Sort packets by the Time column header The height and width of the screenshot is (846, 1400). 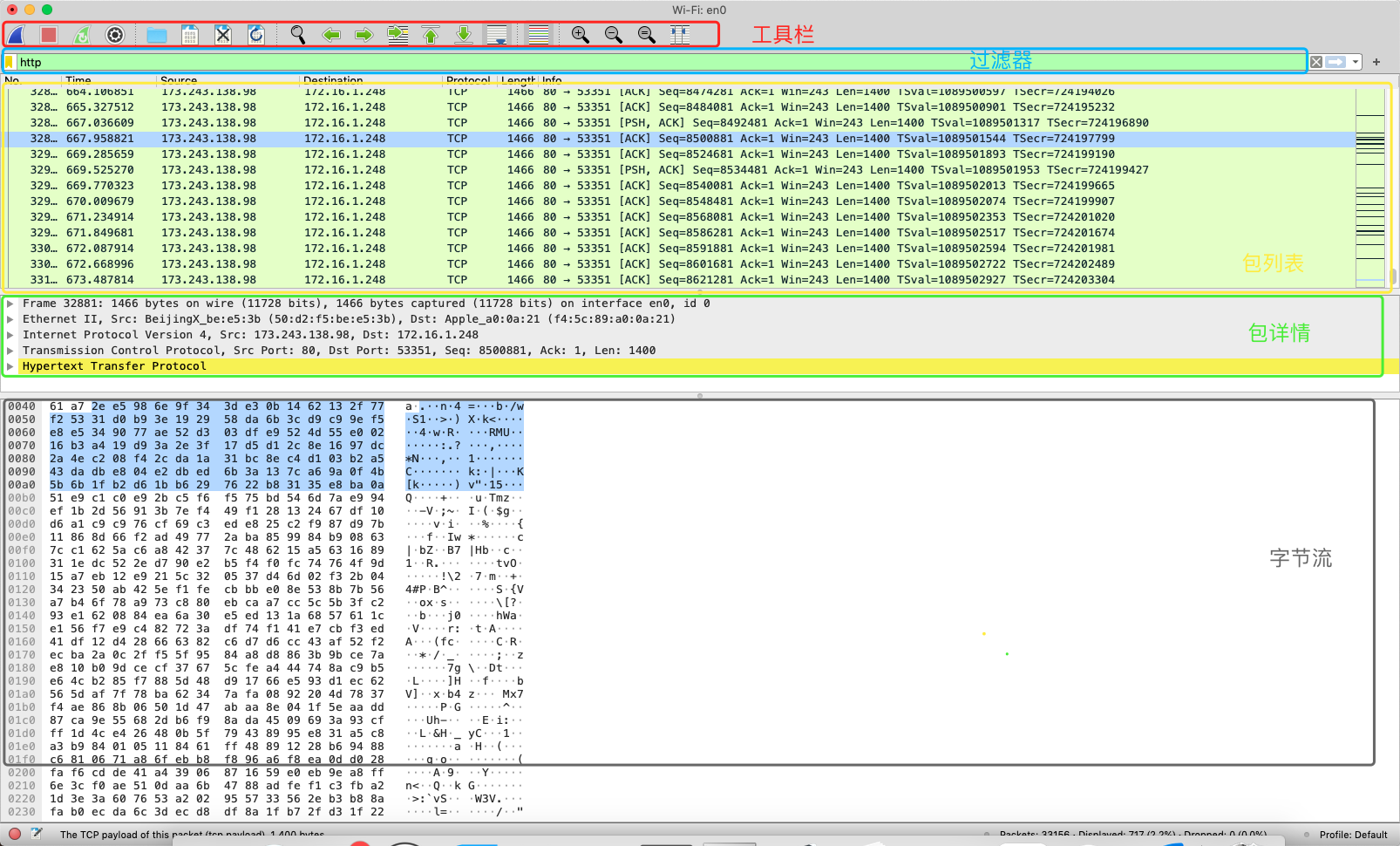(x=108, y=80)
